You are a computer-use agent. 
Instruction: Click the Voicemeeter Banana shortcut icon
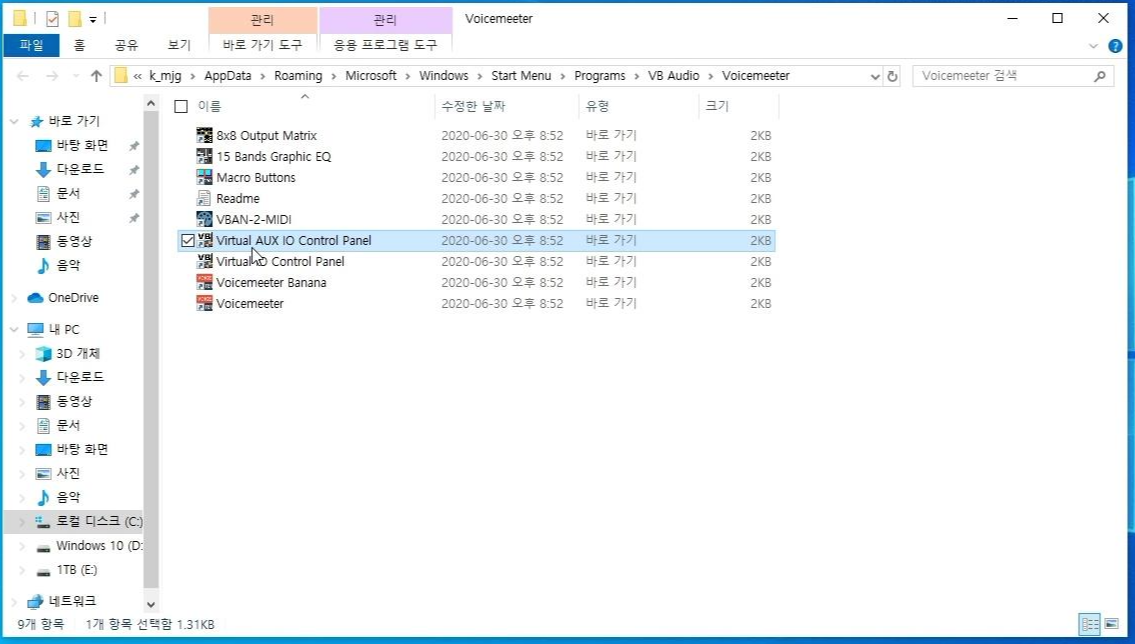204,282
